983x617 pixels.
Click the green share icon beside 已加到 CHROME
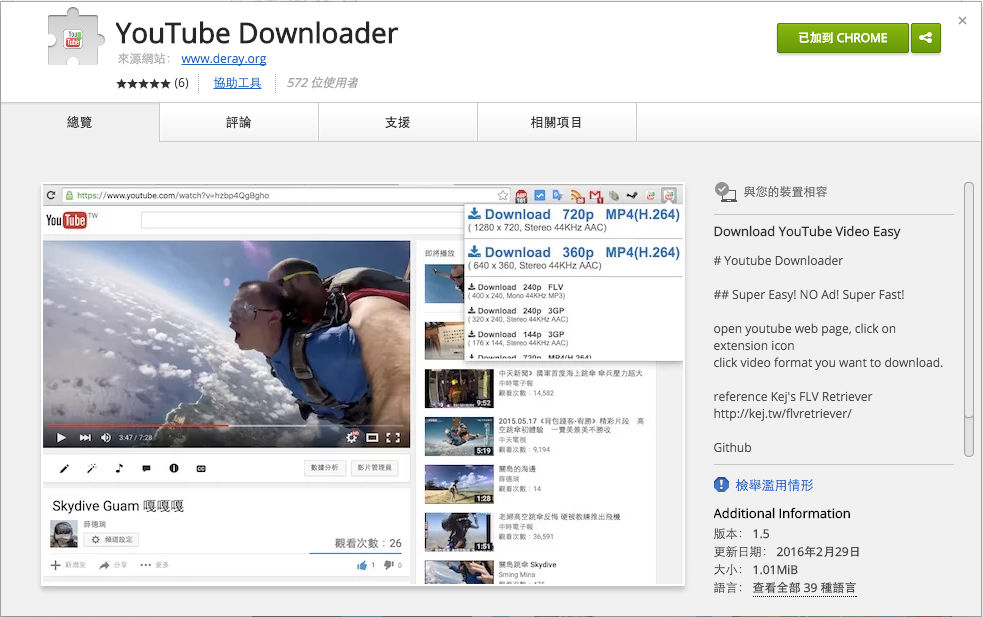[x=925, y=37]
